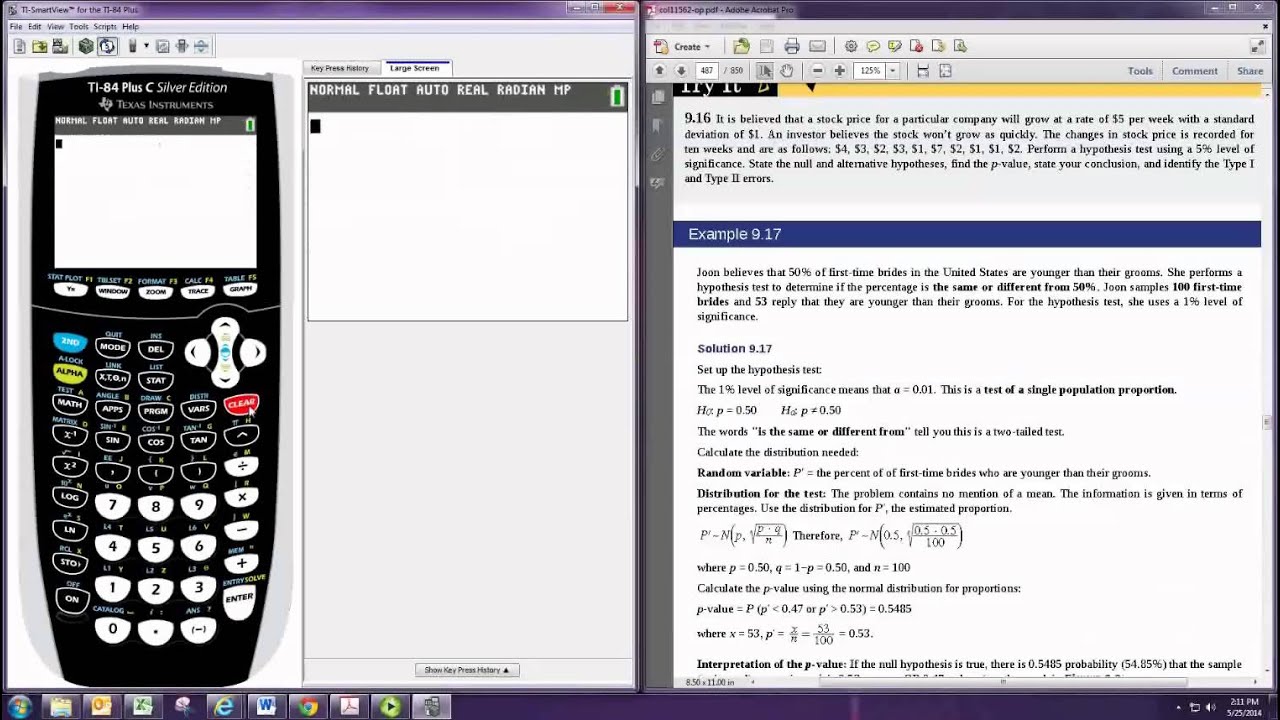
Task: Choose the Select tool cursor icon in Acrobat
Action: (765, 71)
